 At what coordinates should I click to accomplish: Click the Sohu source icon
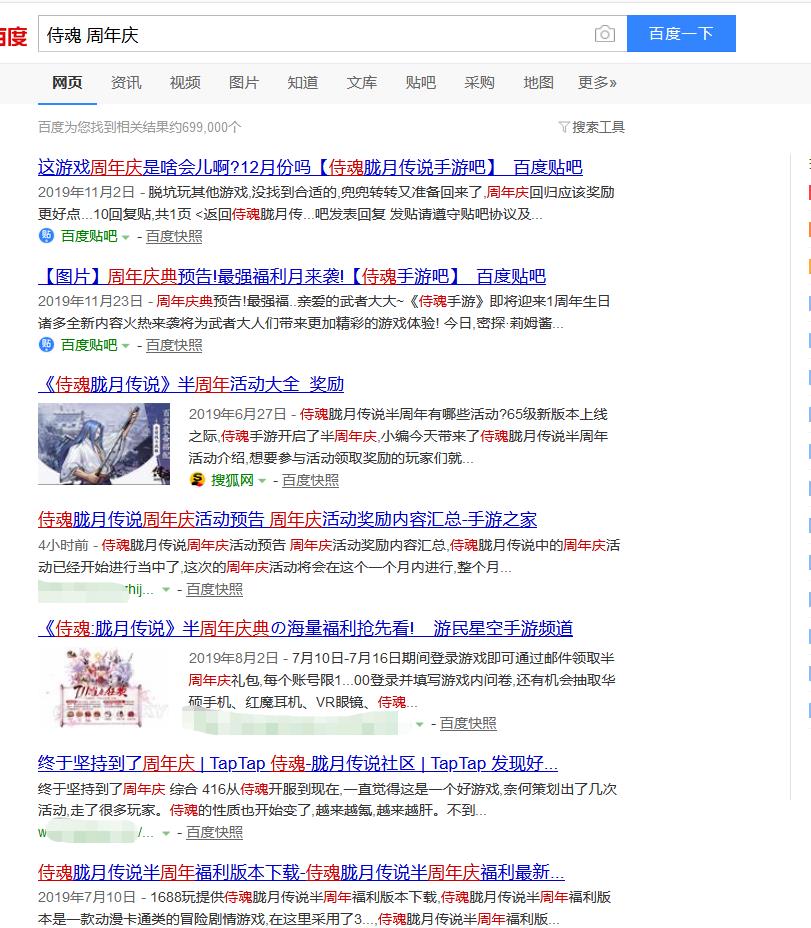click(x=197, y=480)
